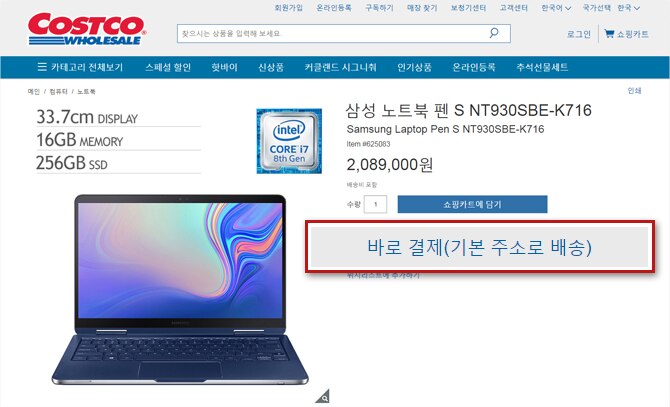
Task: Click the 인쇄 print link
Action: 634,91
